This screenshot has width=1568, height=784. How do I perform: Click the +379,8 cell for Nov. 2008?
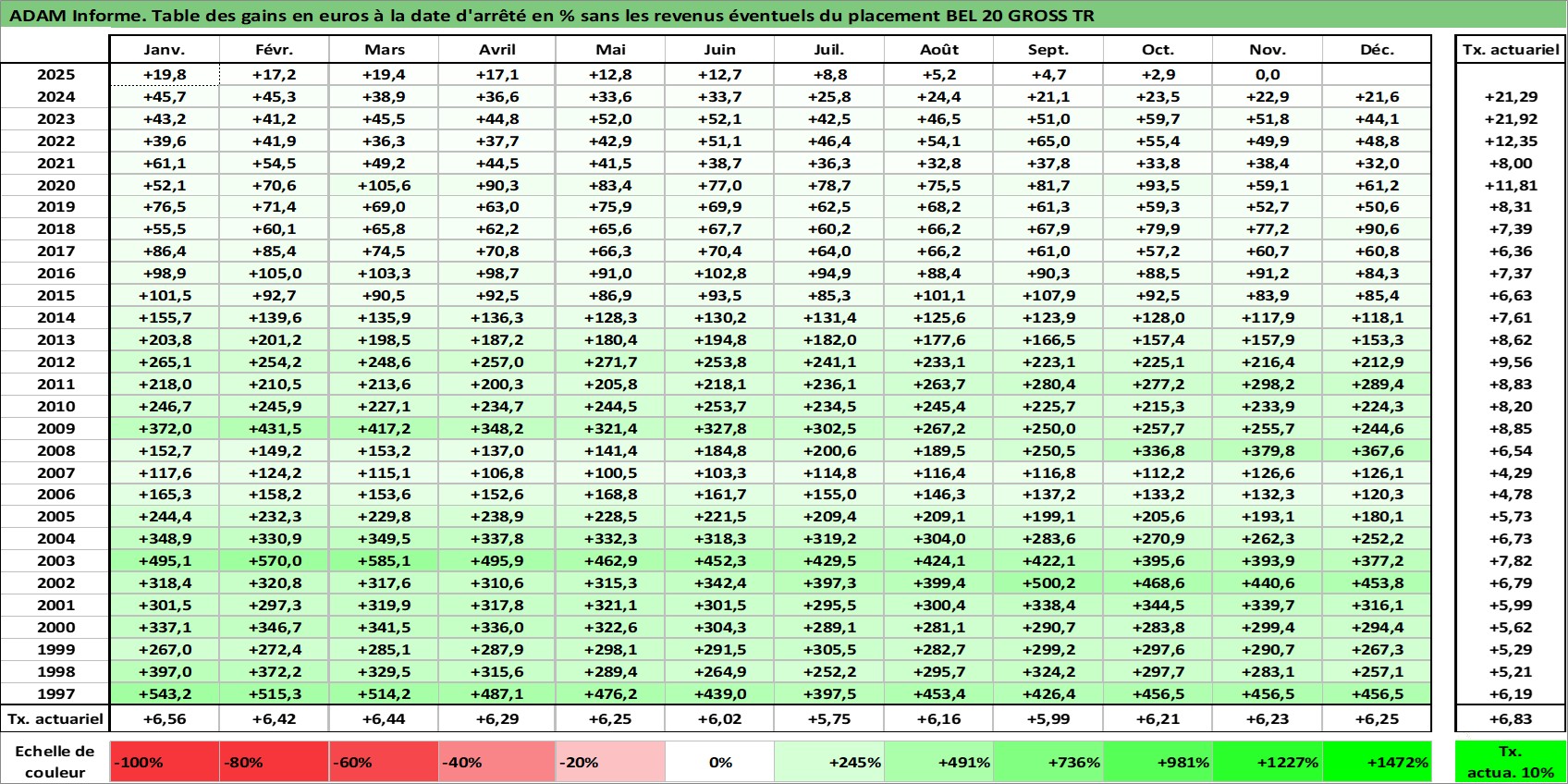(1268, 450)
